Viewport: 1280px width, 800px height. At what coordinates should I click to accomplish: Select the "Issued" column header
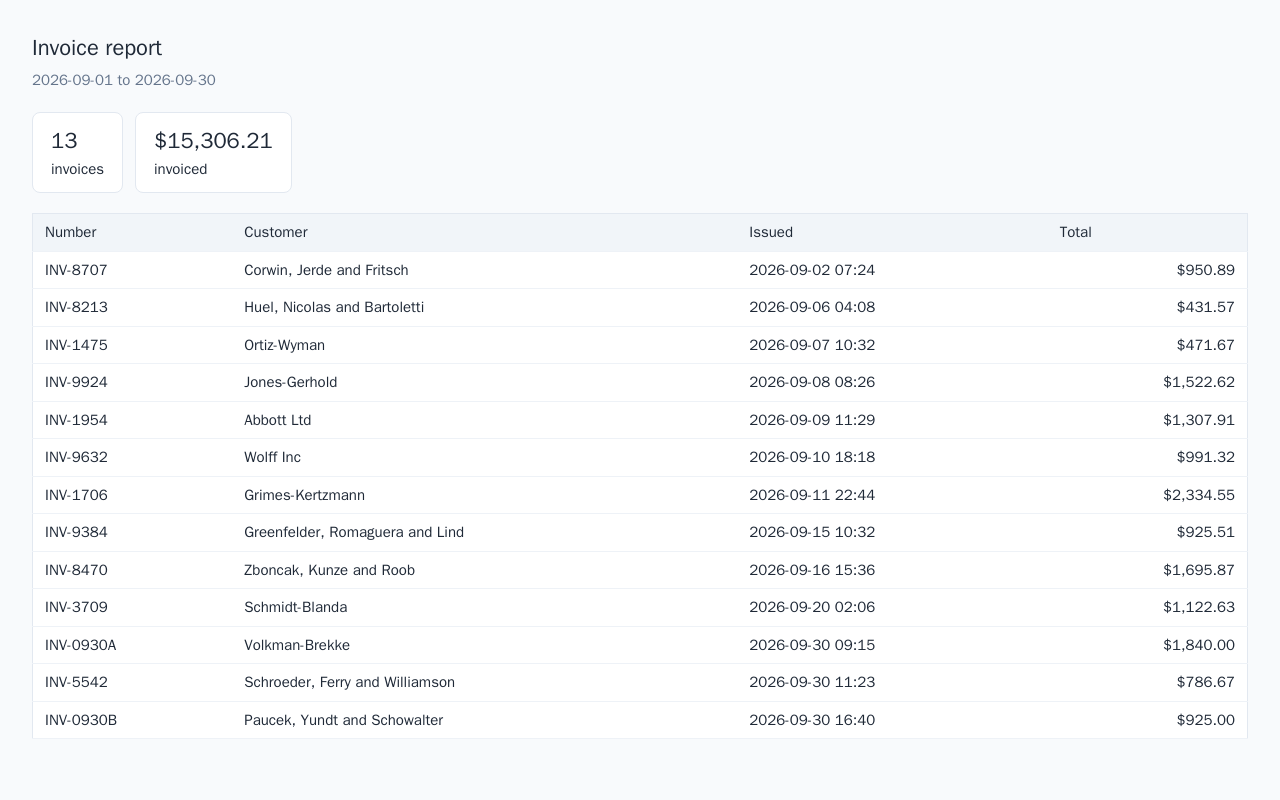(771, 232)
